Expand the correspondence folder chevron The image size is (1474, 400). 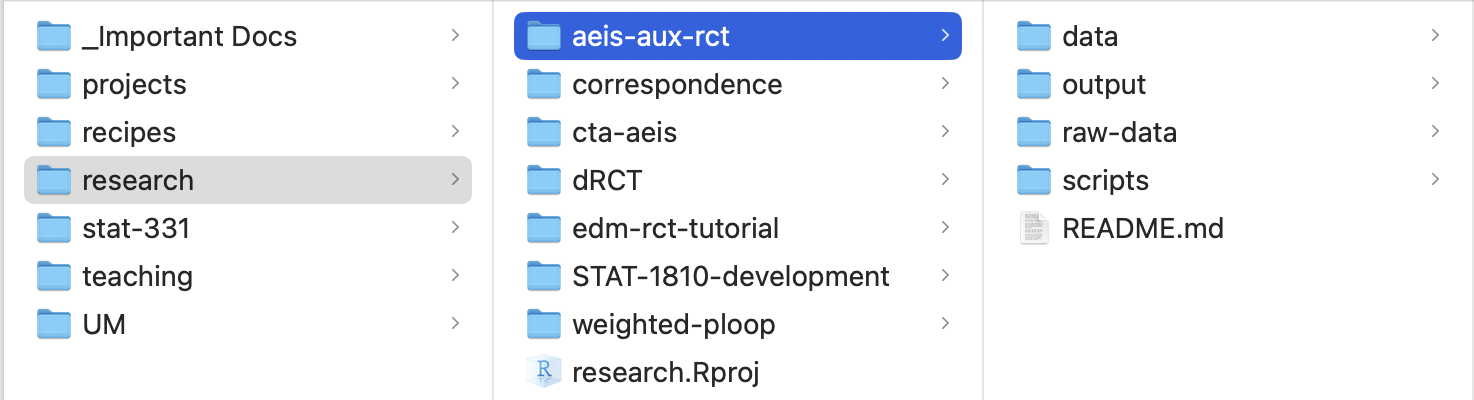pos(945,84)
